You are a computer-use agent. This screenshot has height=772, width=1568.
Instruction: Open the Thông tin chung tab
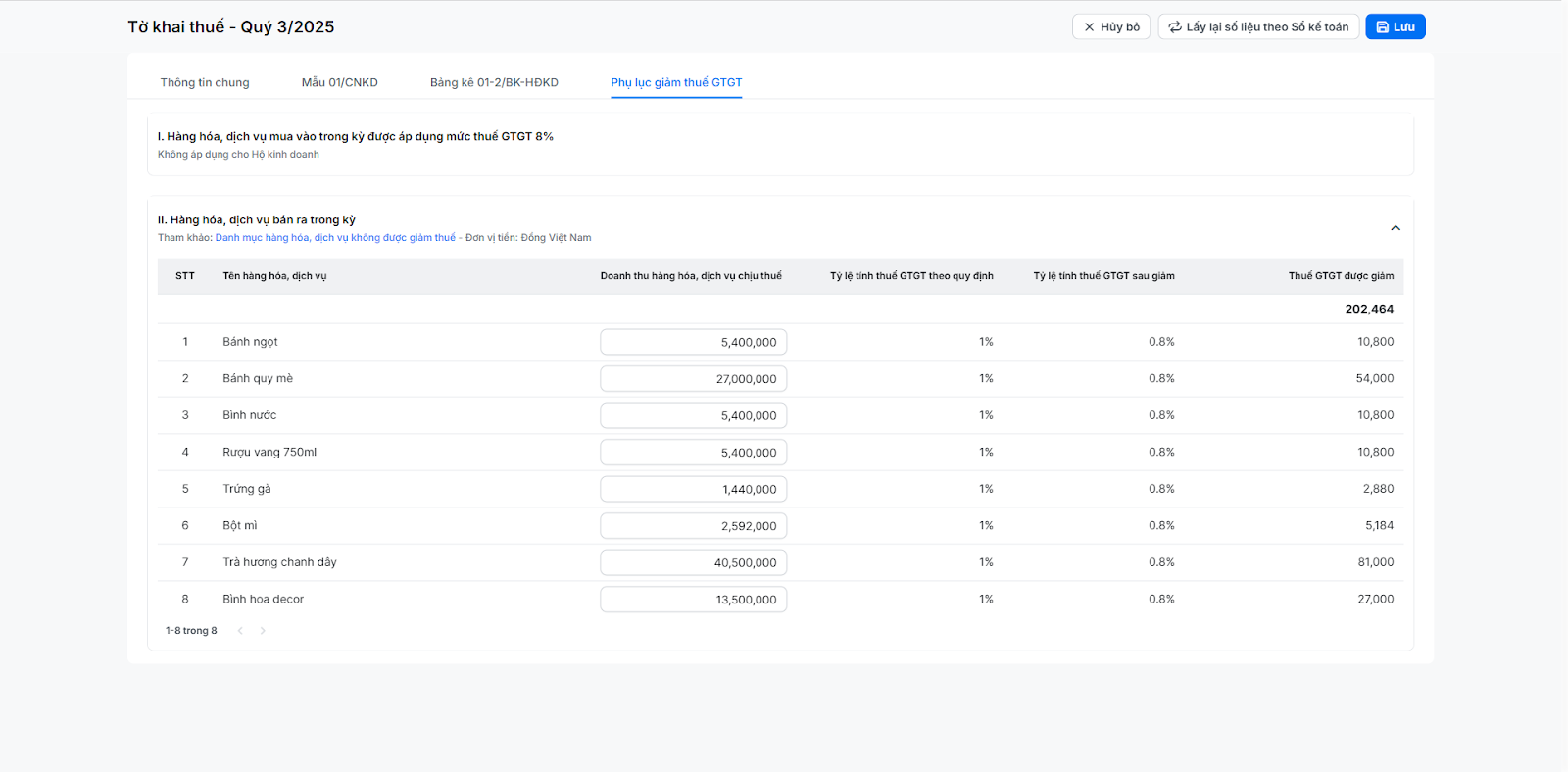point(205,82)
